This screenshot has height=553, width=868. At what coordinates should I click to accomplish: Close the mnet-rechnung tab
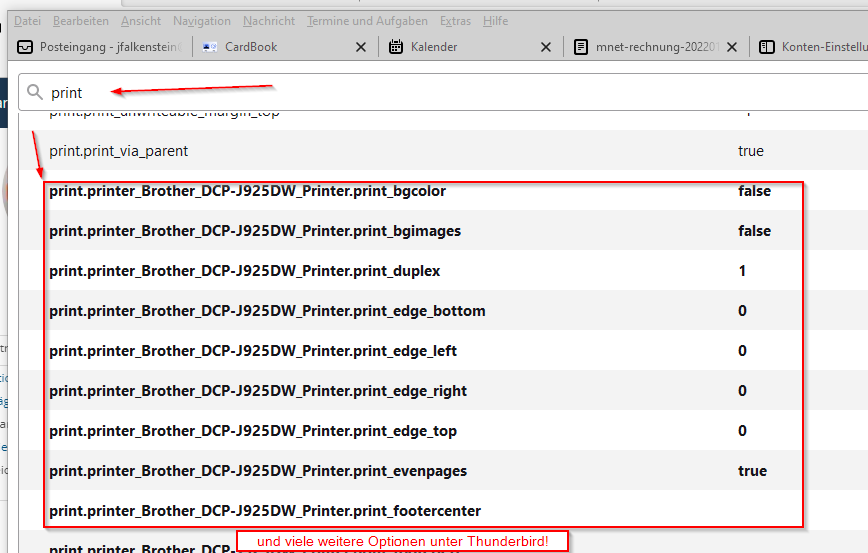pos(731,47)
